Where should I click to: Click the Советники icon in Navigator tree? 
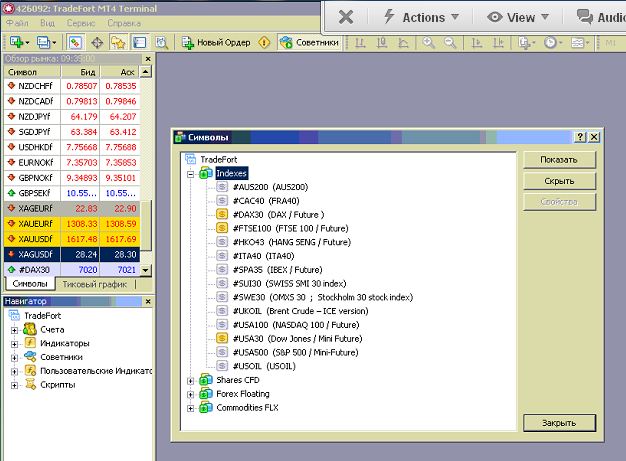coord(30,356)
